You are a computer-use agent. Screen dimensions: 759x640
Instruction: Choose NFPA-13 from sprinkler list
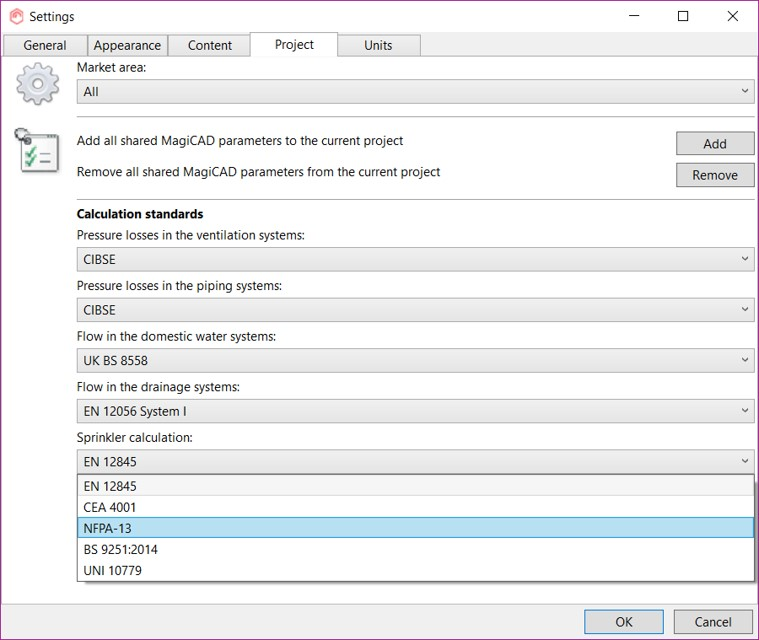point(415,528)
